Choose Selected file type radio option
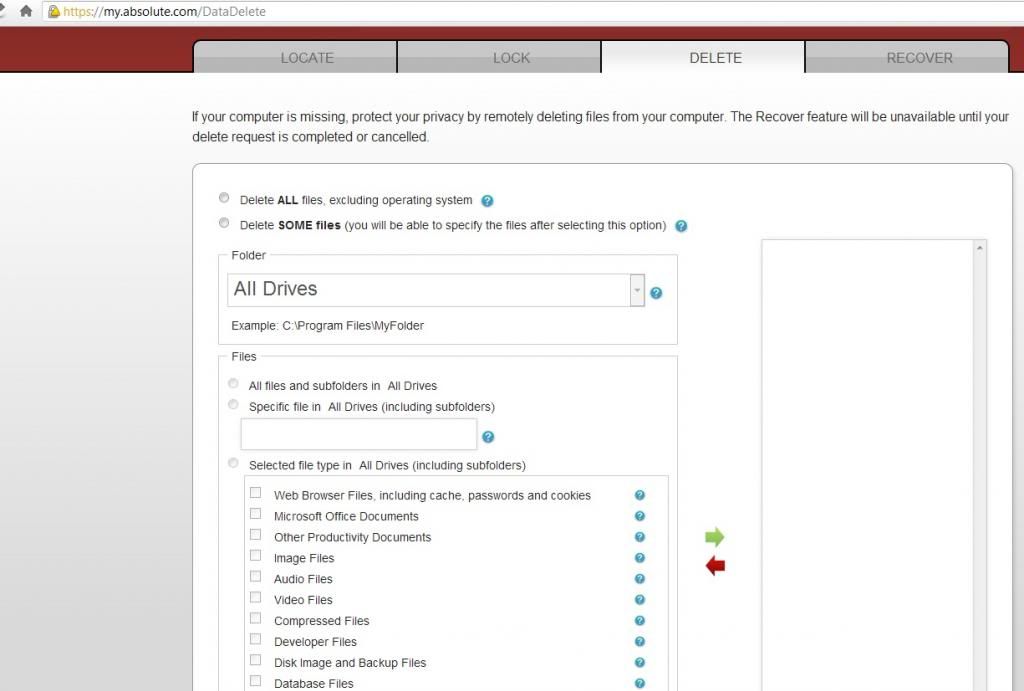The height and width of the screenshot is (691, 1024). [x=233, y=463]
